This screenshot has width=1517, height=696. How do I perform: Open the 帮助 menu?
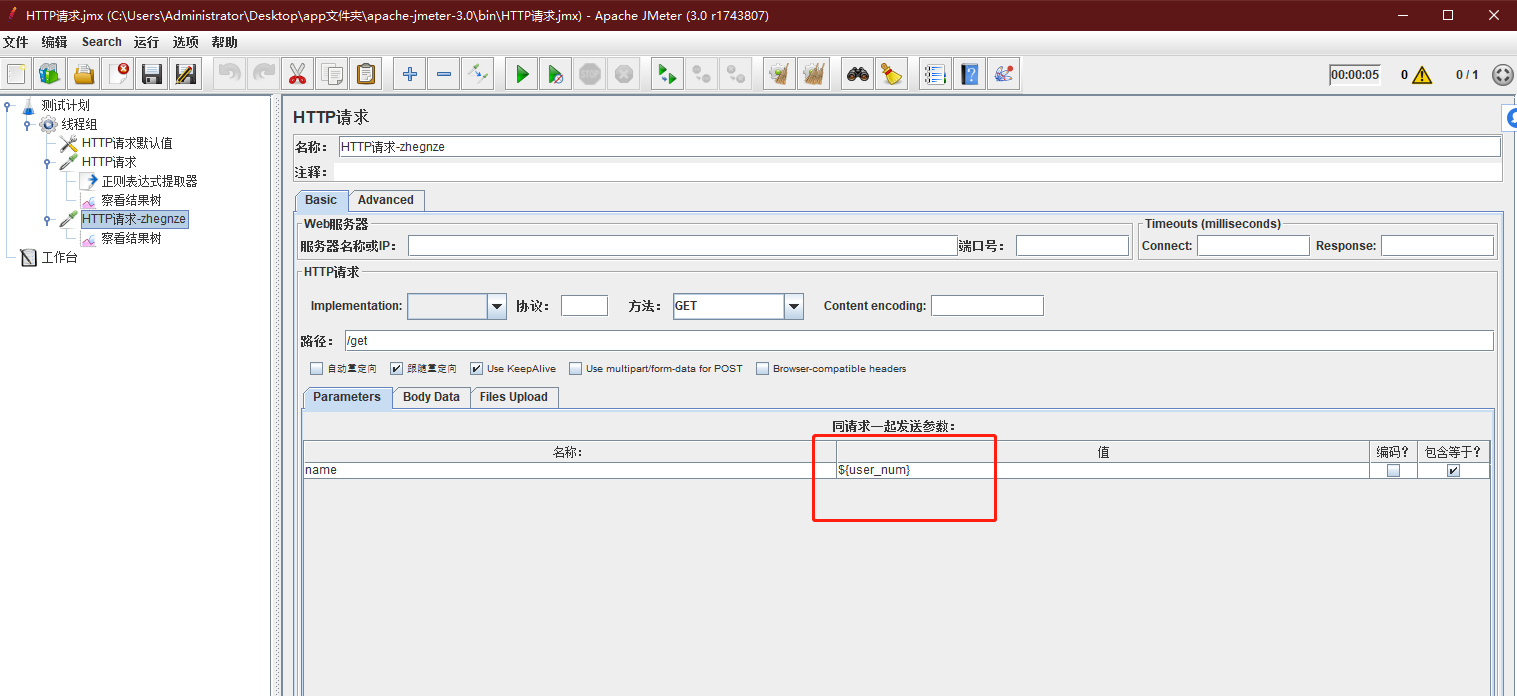225,42
